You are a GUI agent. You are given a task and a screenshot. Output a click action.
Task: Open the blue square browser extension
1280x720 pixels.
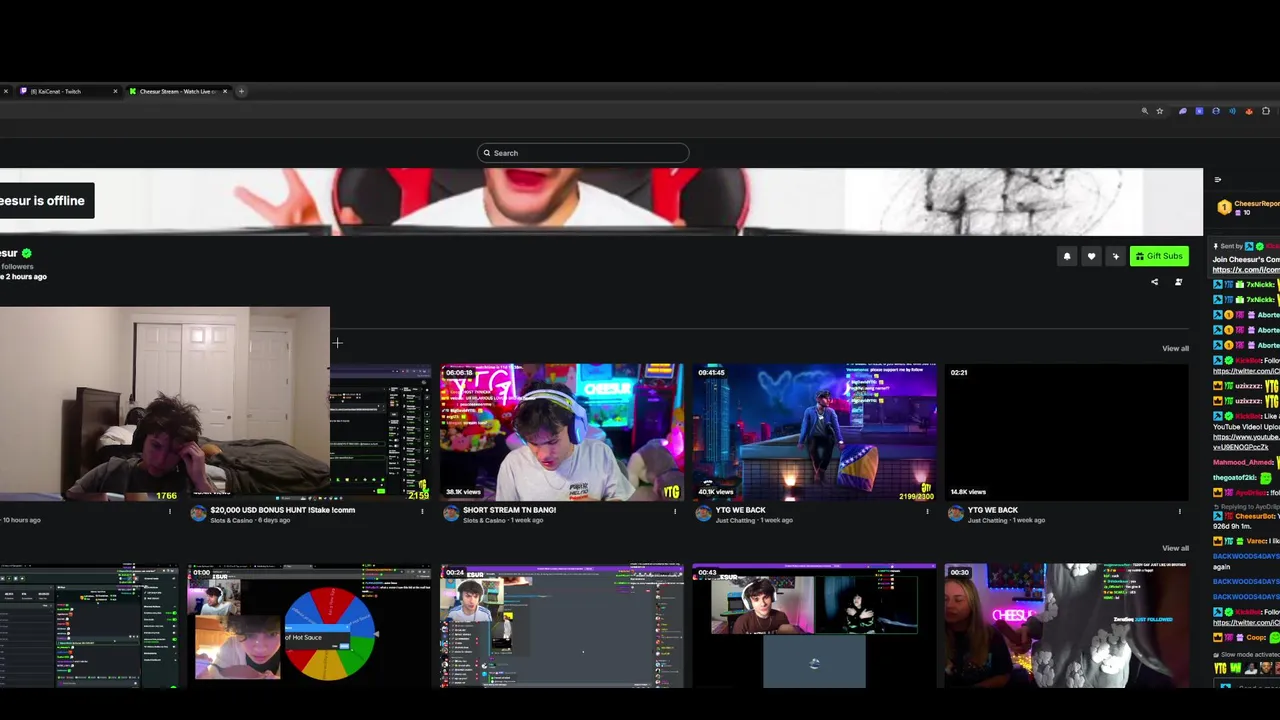tap(1199, 111)
